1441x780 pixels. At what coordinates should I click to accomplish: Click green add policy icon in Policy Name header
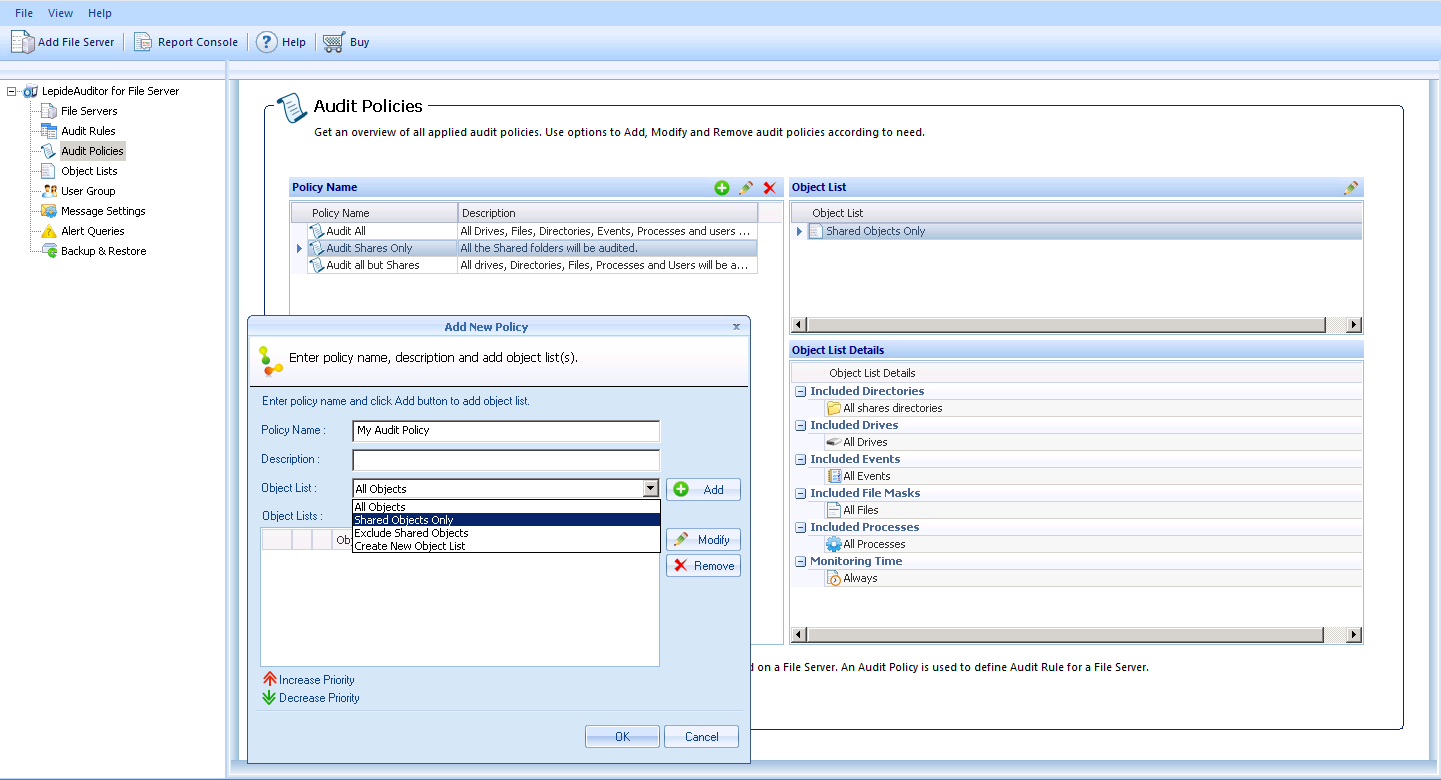coord(722,188)
